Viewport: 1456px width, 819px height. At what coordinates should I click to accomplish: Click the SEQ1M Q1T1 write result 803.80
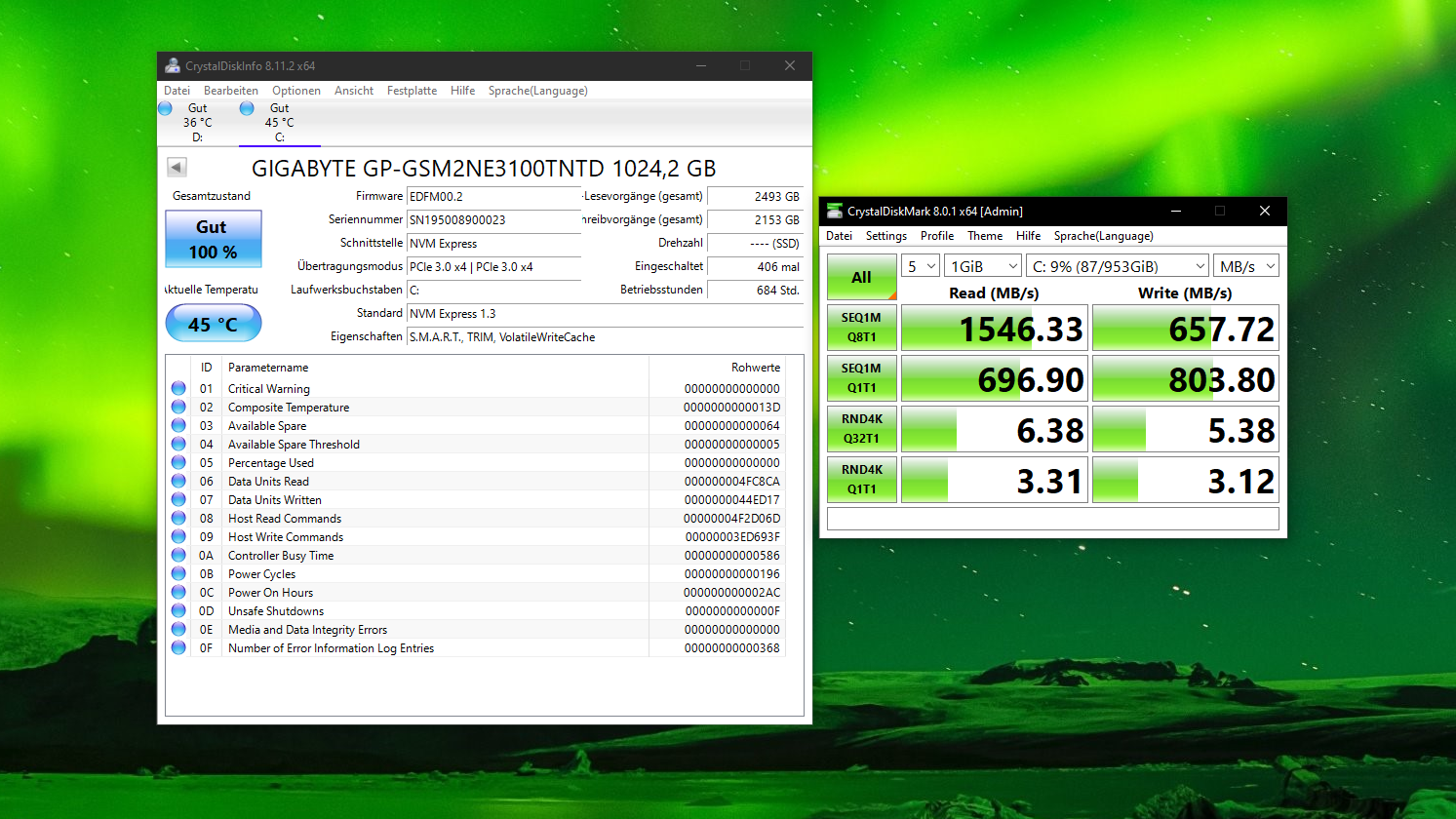(x=1186, y=379)
